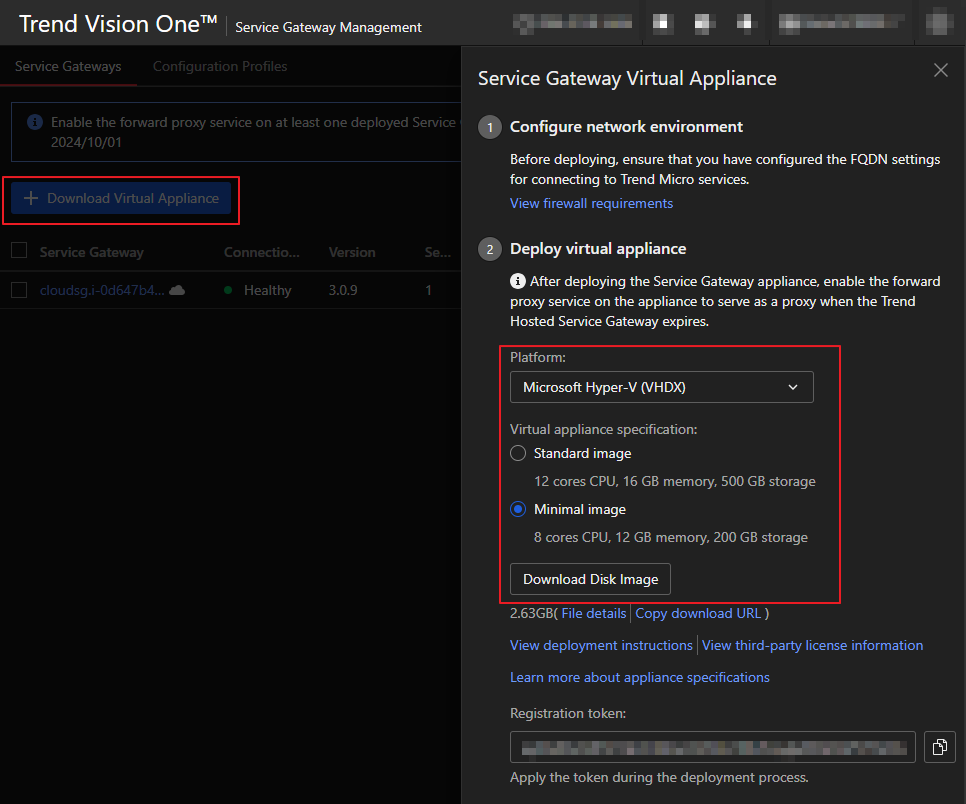The width and height of the screenshot is (966, 804).
Task: Copy the registration token with the copy icon
Action: click(x=940, y=747)
